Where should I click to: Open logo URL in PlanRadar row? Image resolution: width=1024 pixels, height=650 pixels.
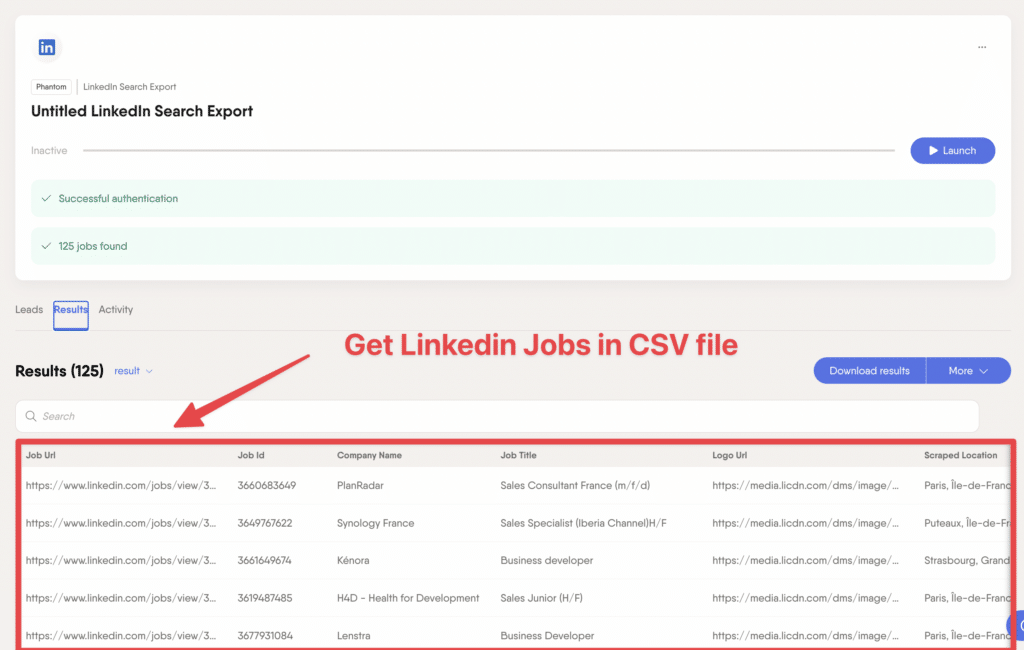805,485
